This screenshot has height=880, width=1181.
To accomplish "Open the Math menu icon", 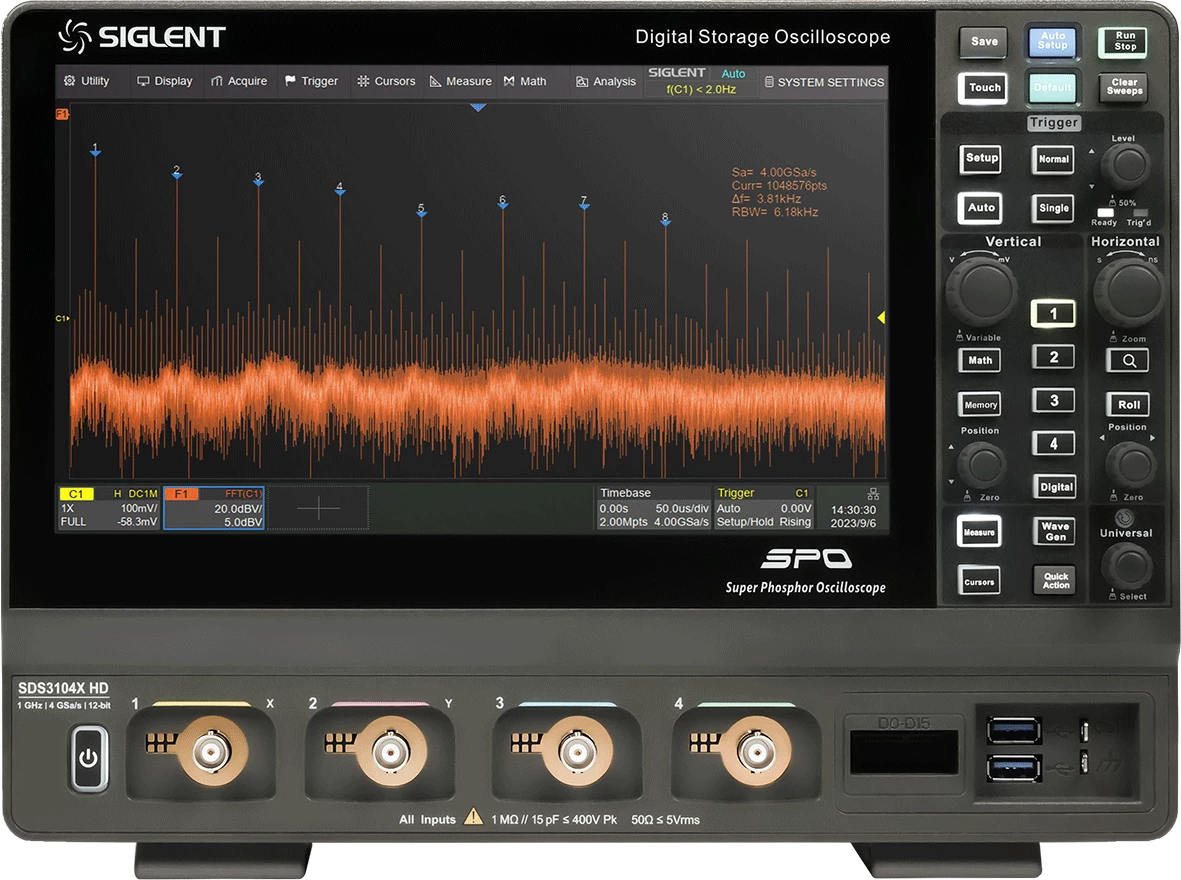I will [x=509, y=81].
